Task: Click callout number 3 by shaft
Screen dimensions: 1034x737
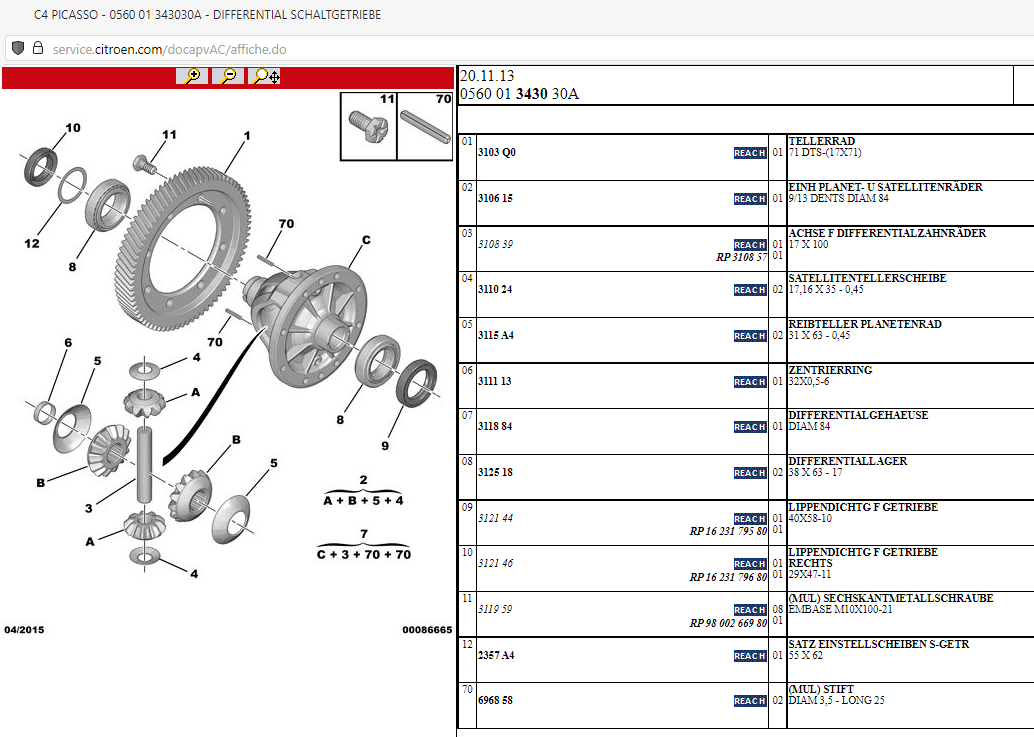Action: (88, 508)
